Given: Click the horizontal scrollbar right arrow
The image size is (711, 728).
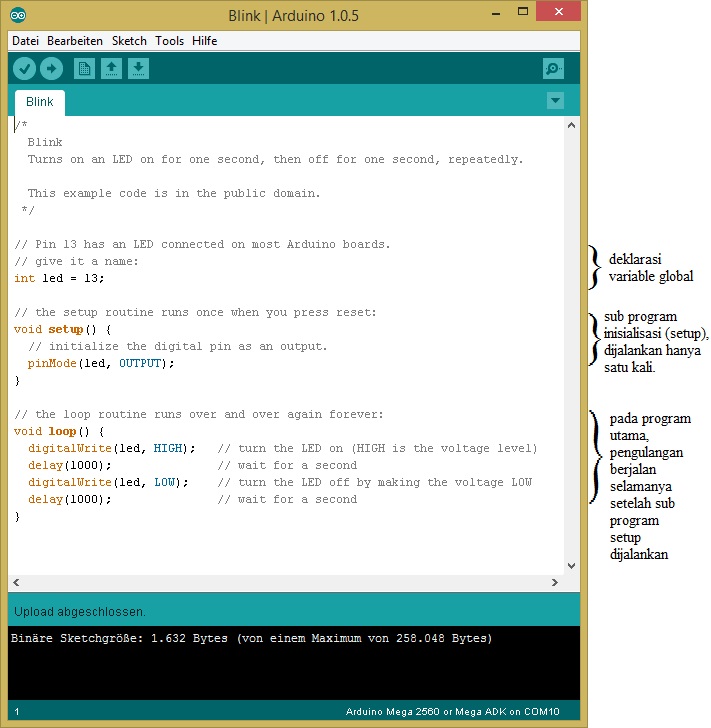Looking at the screenshot, I should (555, 582).
